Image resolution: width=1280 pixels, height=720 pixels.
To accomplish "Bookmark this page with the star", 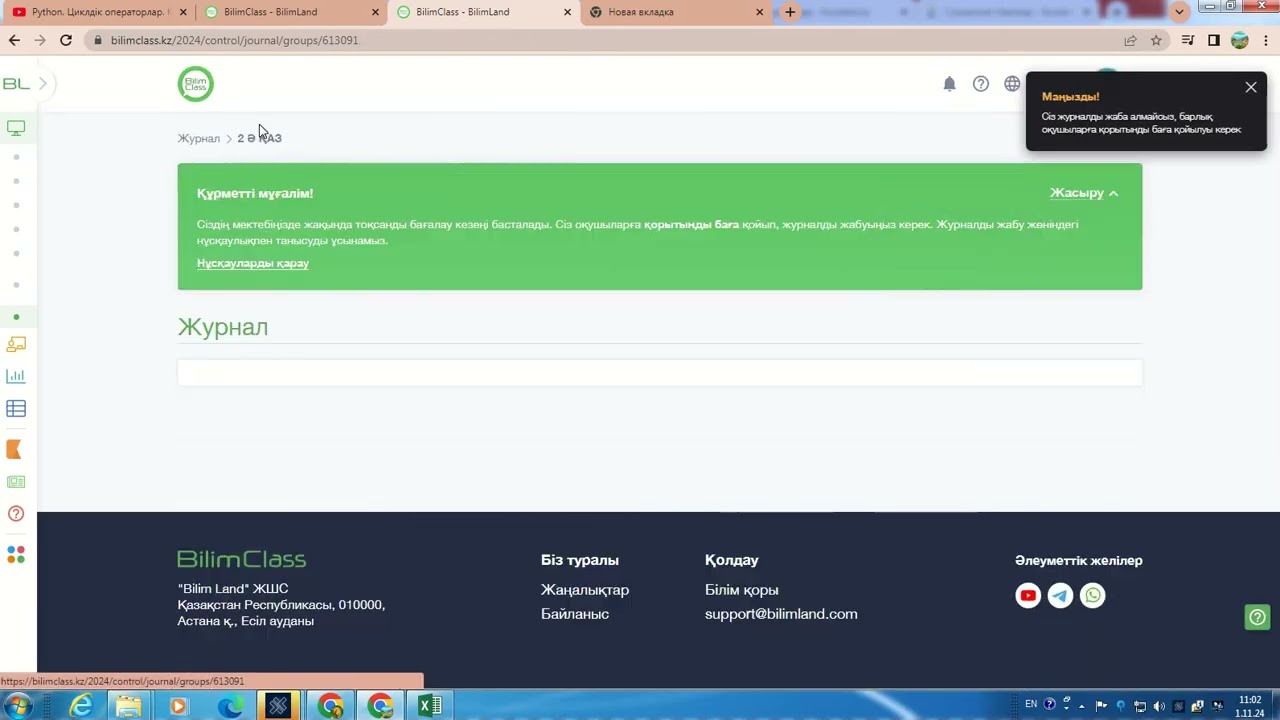I will click(x=1156, y=40).
